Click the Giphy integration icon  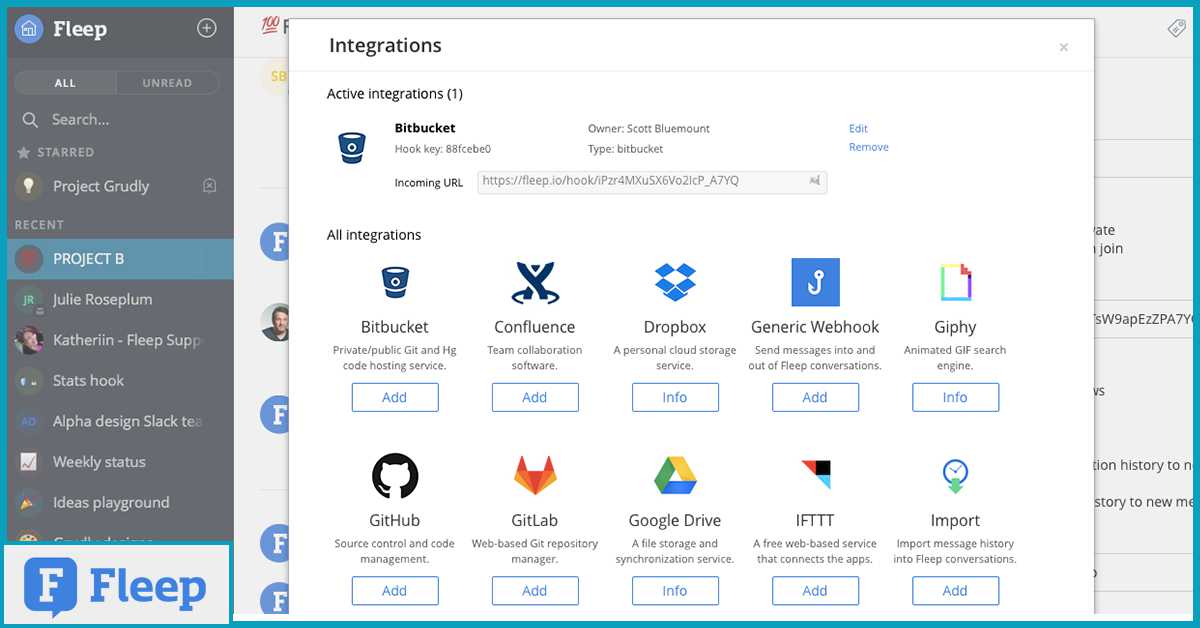point(954,281)
